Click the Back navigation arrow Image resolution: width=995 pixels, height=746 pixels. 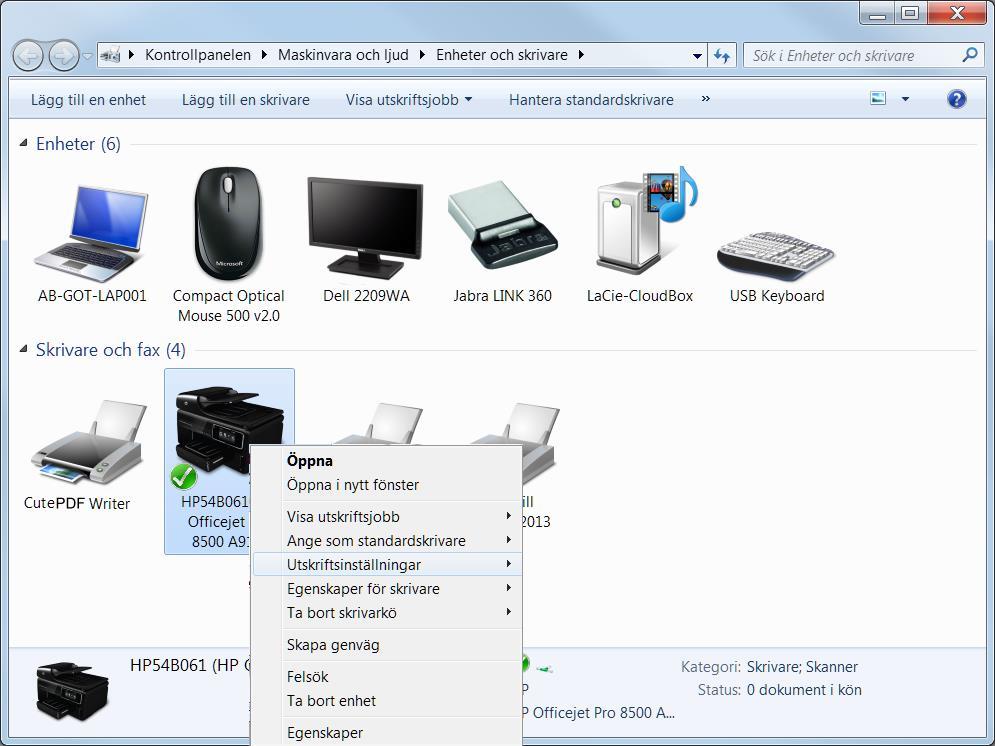click(x=28, y=56)
